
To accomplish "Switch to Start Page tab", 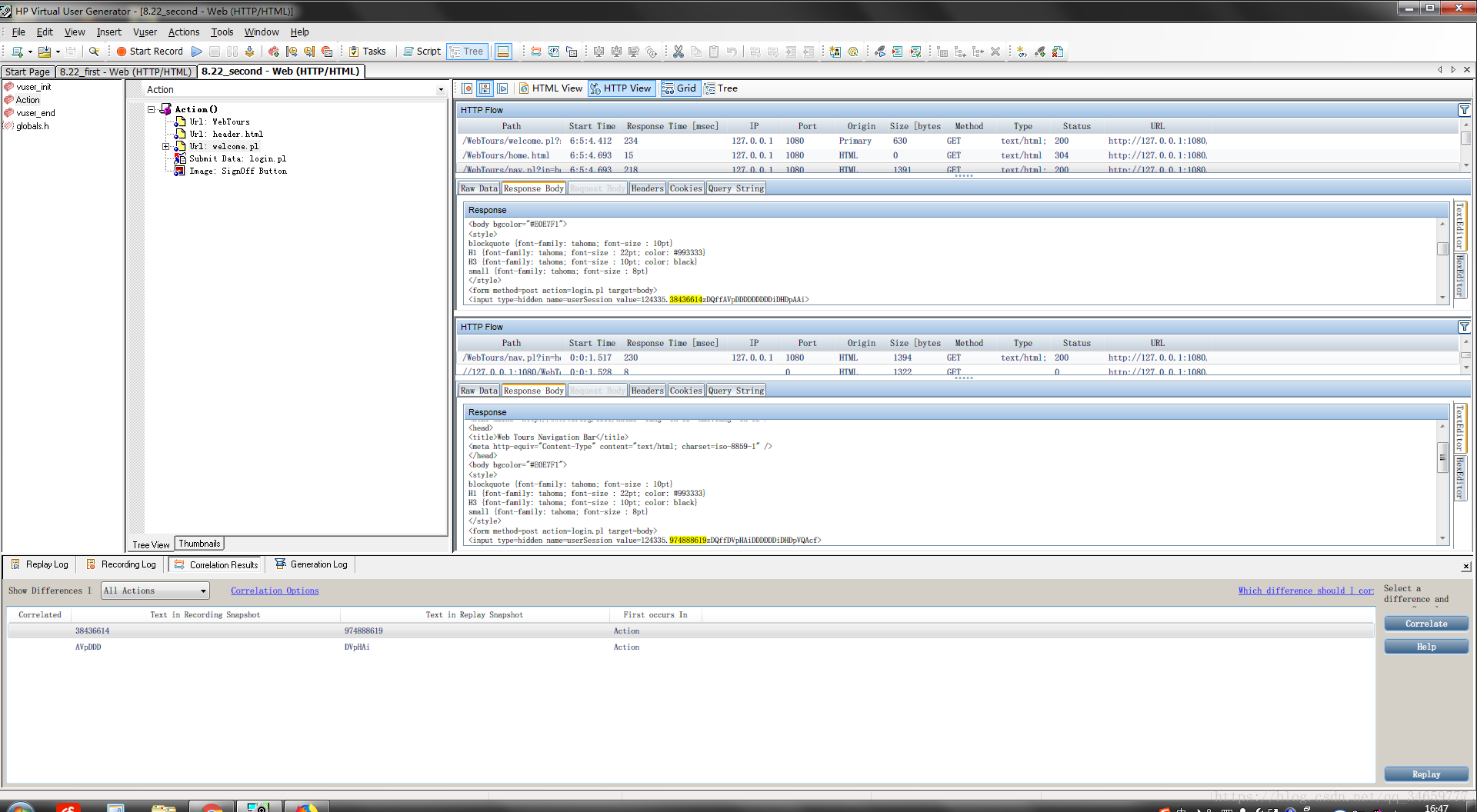I will click(x=28, y=72).
